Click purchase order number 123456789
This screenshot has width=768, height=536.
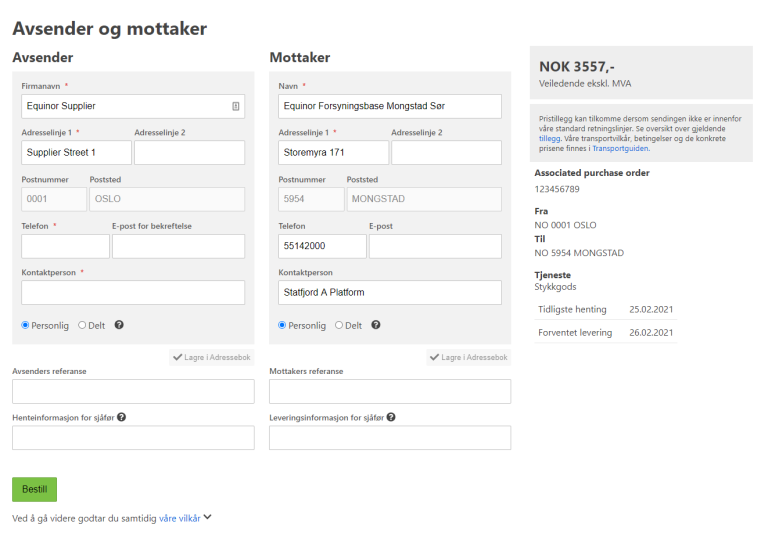pyautogui.click(x=557, y=189)
